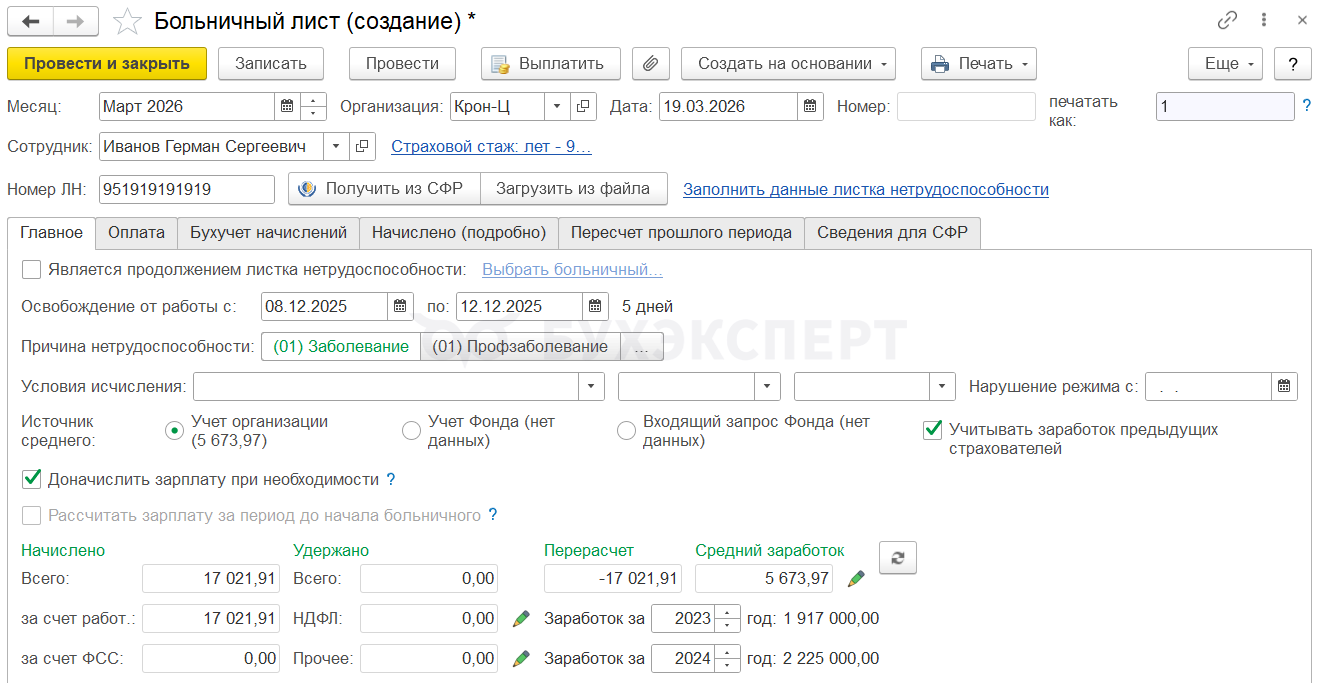Toggle Является продолжением листка нетрудоспособности checkbox

pos(31,269)
